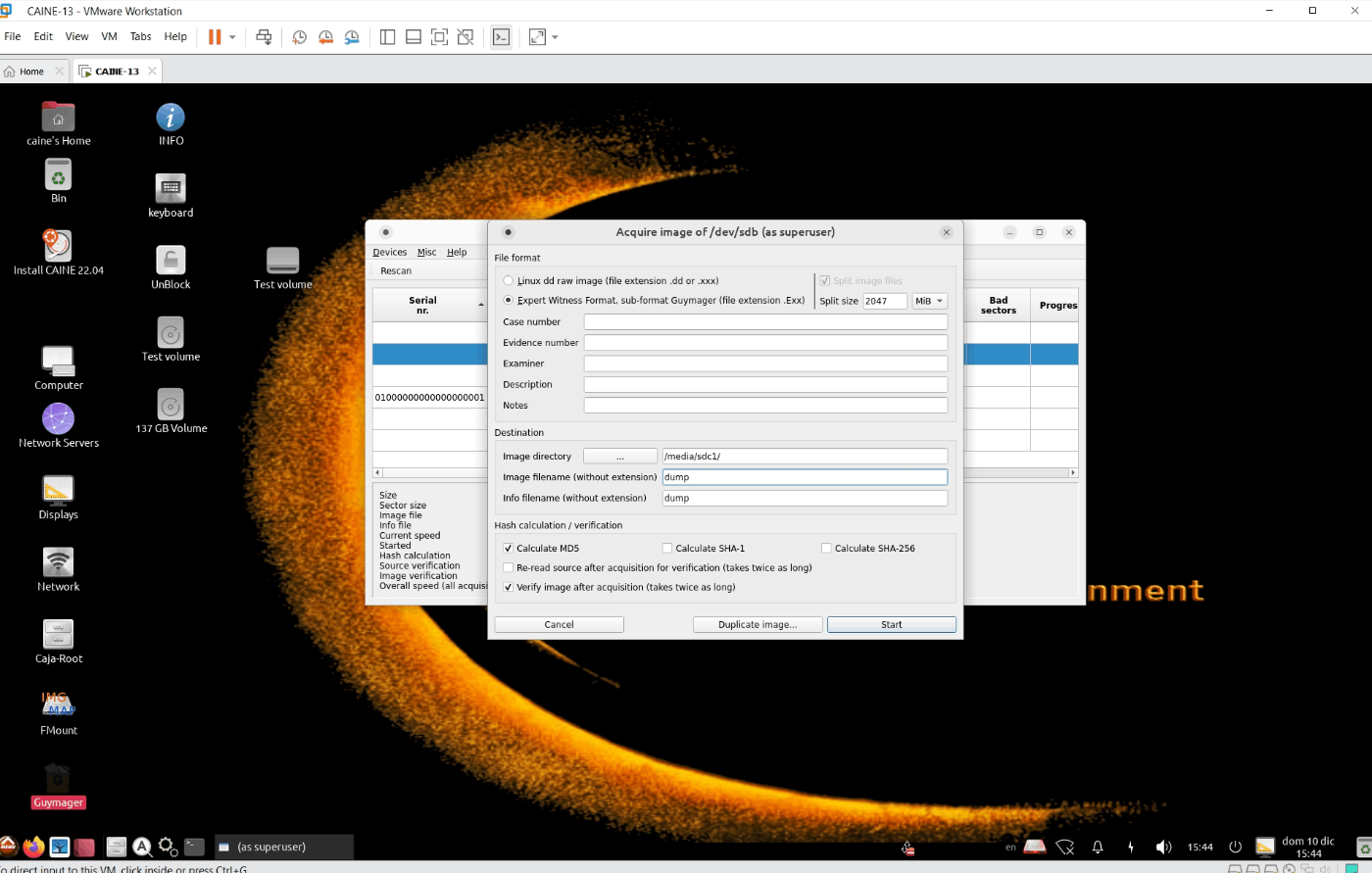This screenshot has width=1372, height=873.
Task: Click into the Description field
Action: (765, 384)
